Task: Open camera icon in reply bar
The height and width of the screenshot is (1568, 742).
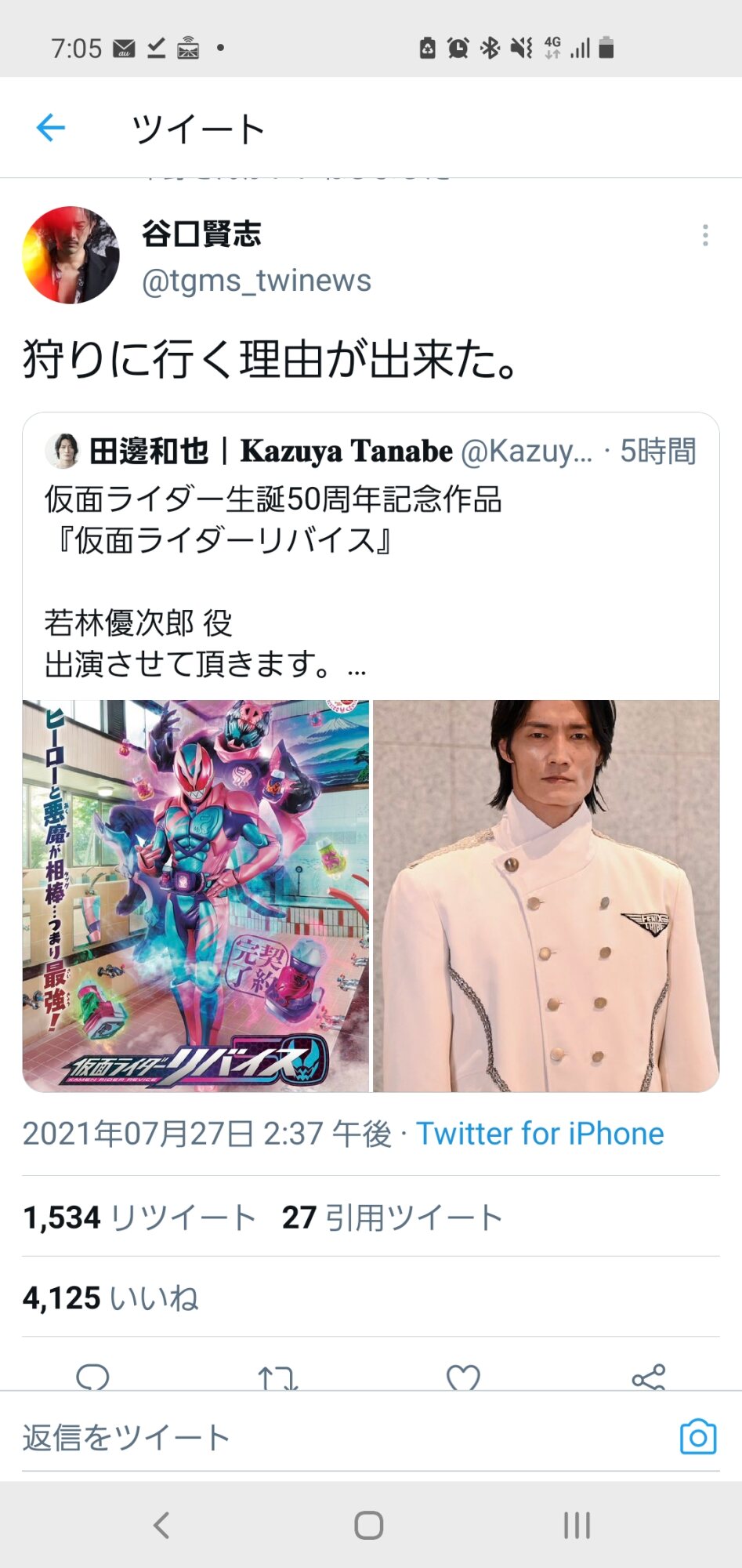Action: (698, 1437)
